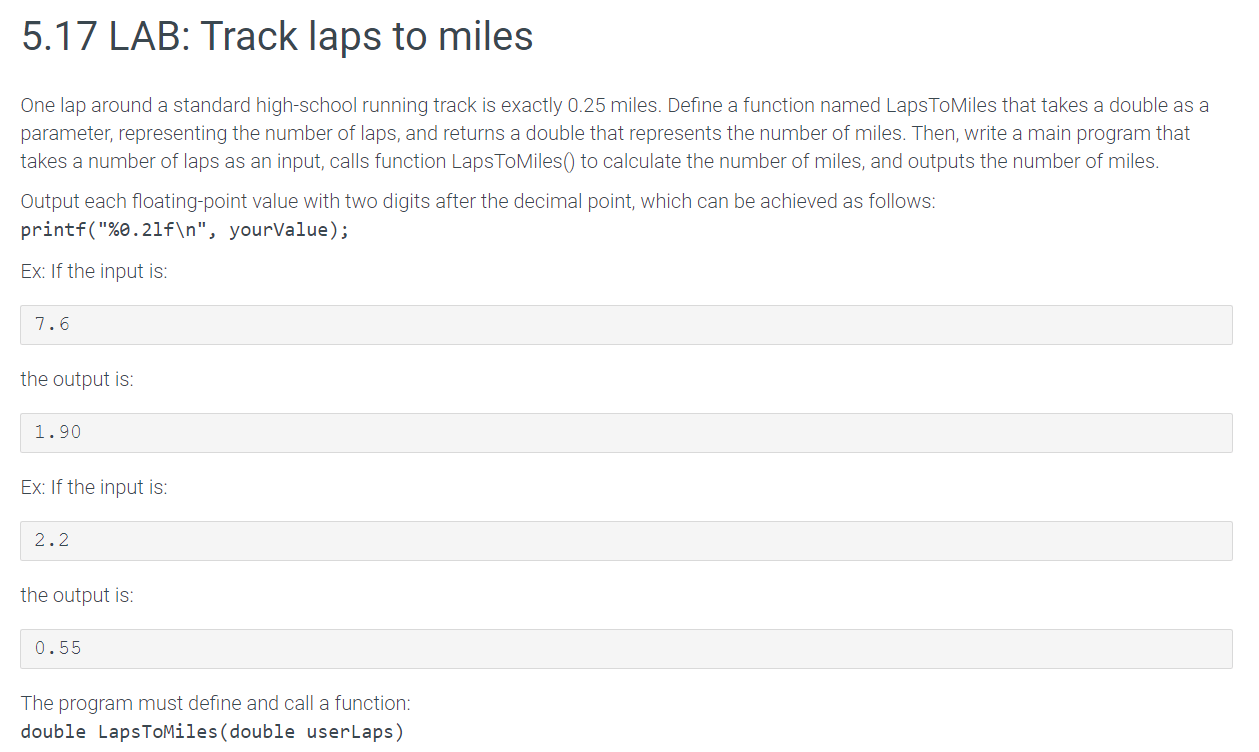
Task: Click the printf code line
Action: [185, 230]
